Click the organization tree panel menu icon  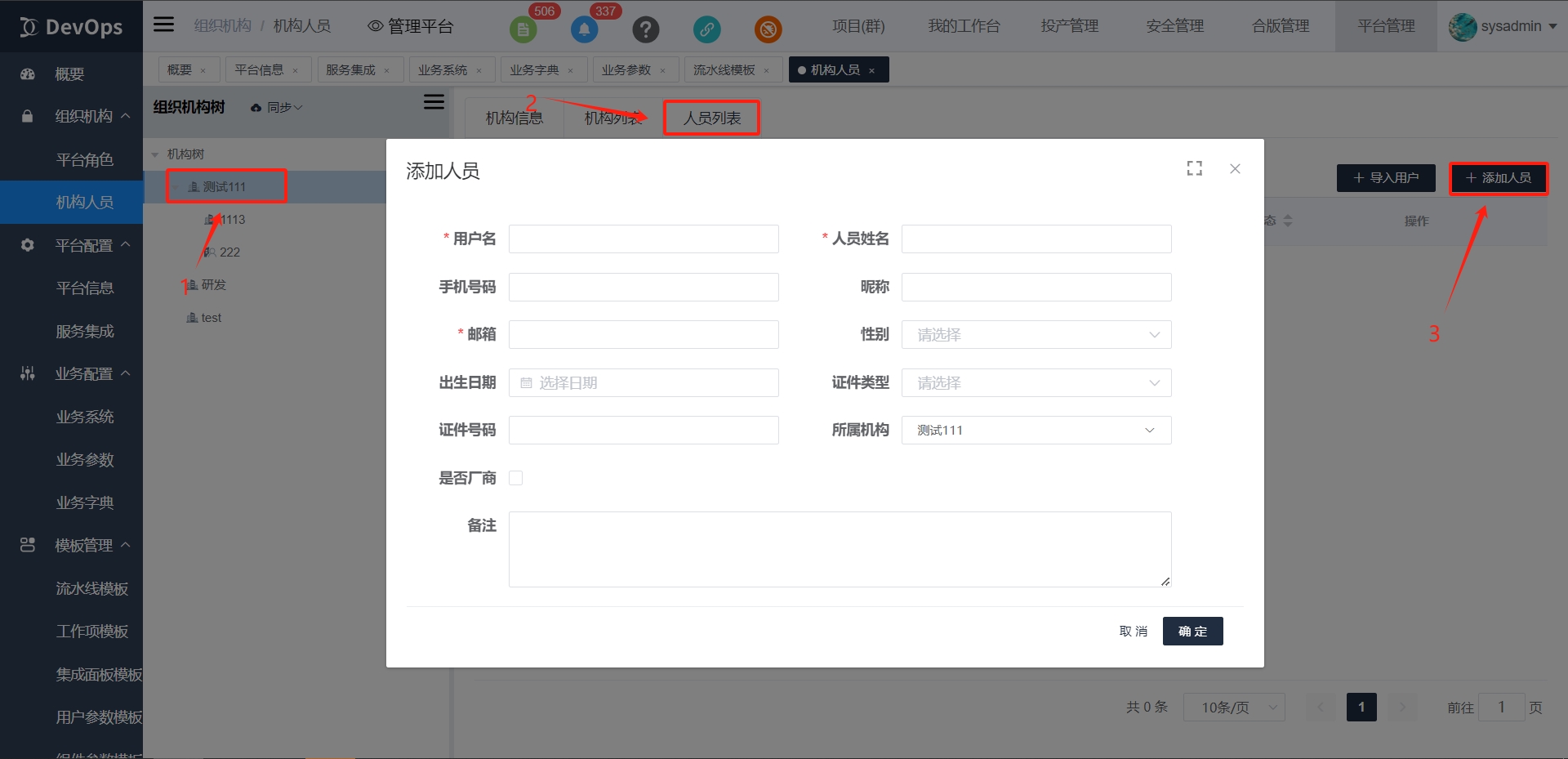pyautogui.click(x=434, y=102)
